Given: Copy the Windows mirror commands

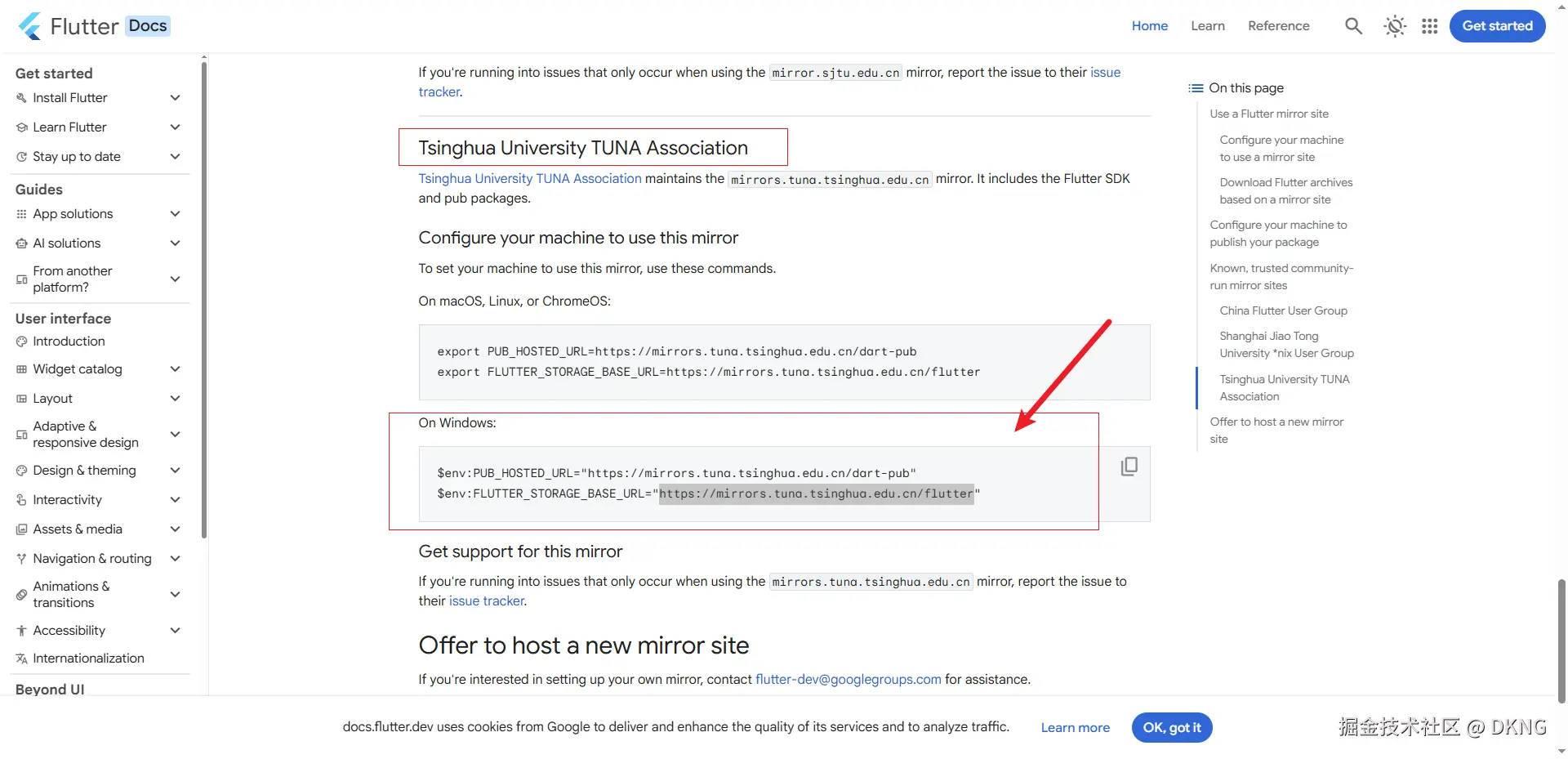Looking at the screenshot, I should 1129,466.
